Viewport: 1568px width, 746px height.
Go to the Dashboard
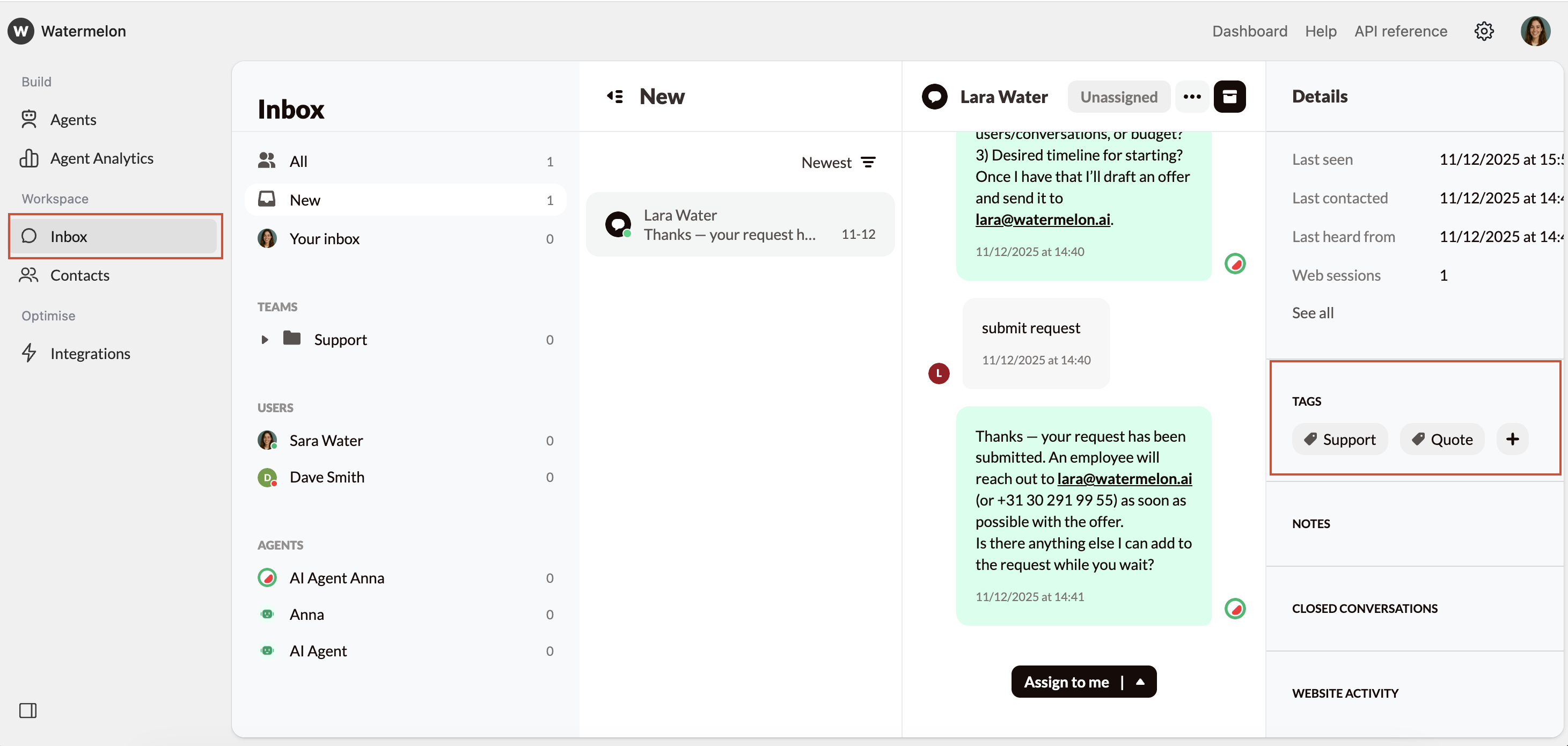click(1249, 31)
